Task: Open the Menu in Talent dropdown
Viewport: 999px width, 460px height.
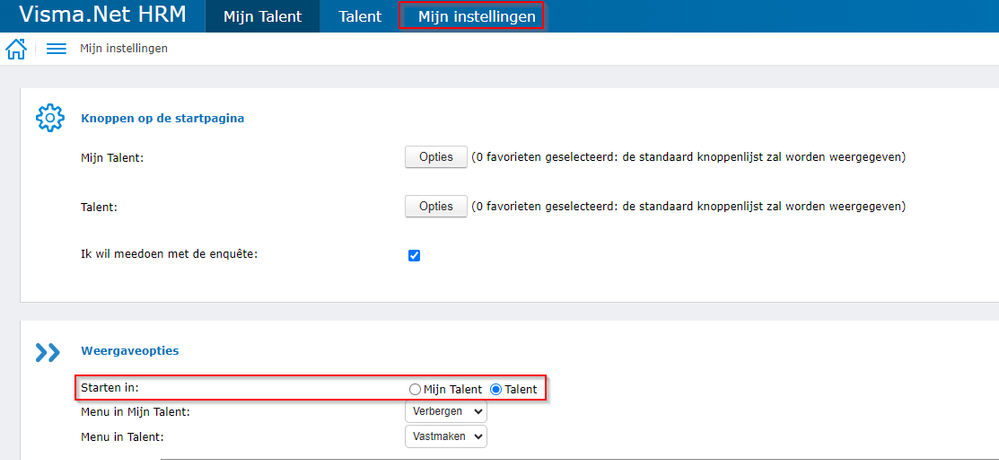Action: point(446,436)
